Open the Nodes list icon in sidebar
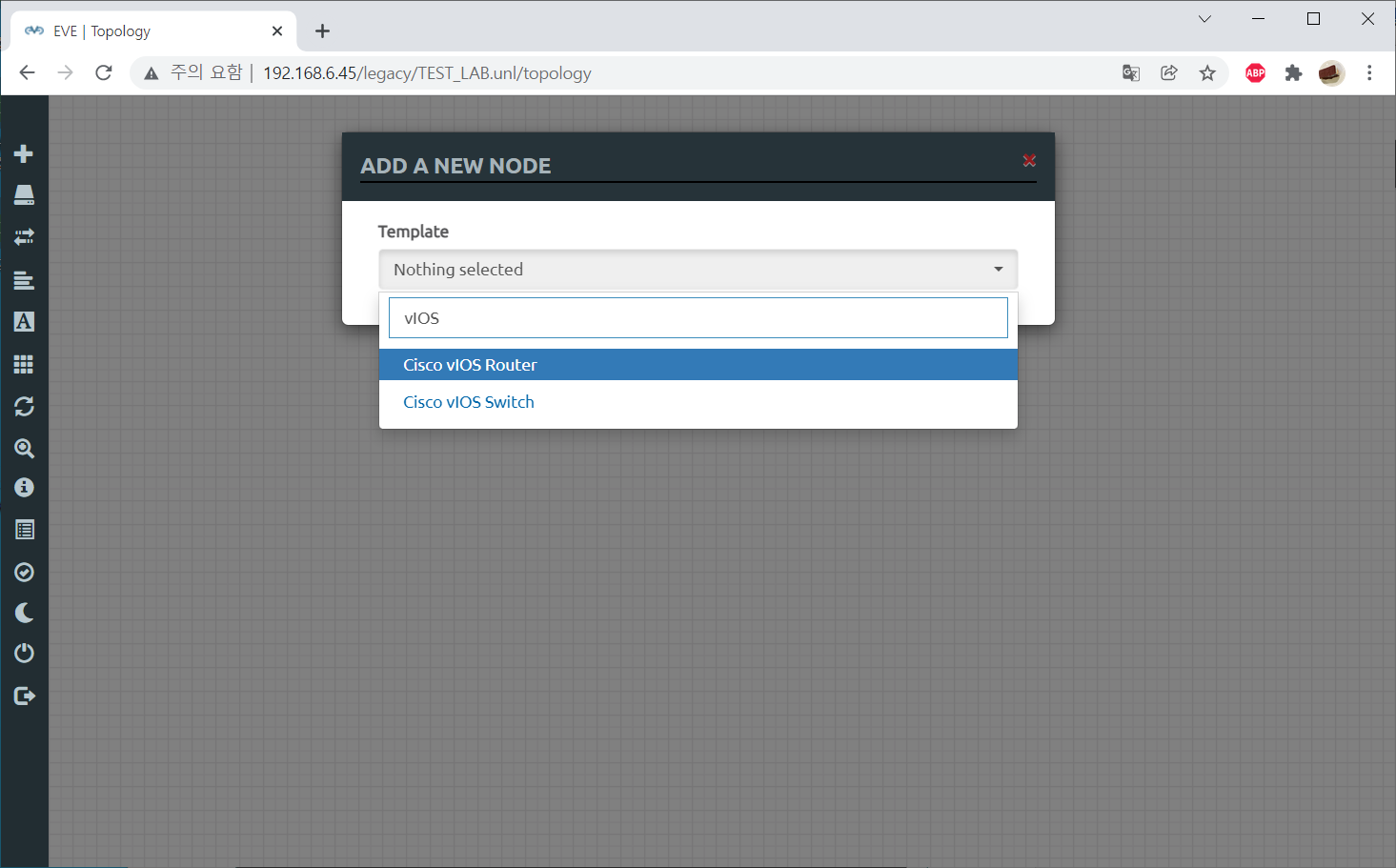 coord(24,195)
